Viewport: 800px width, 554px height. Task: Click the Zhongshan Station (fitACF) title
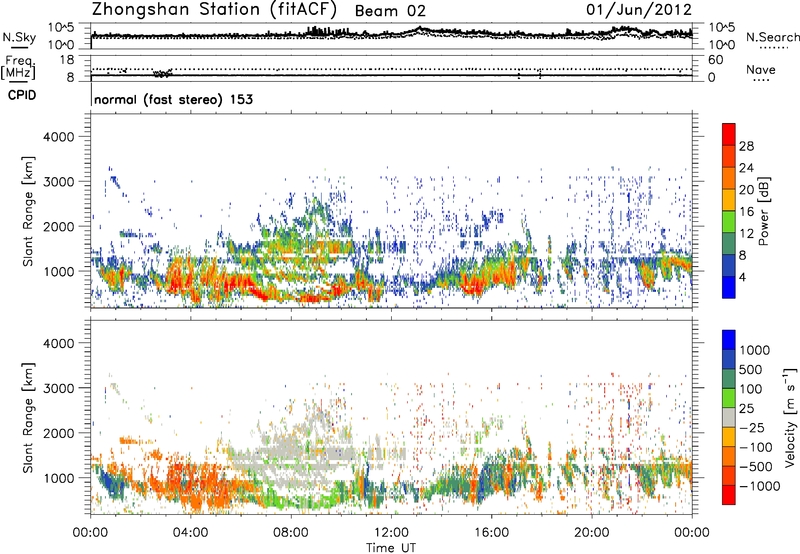214,10
